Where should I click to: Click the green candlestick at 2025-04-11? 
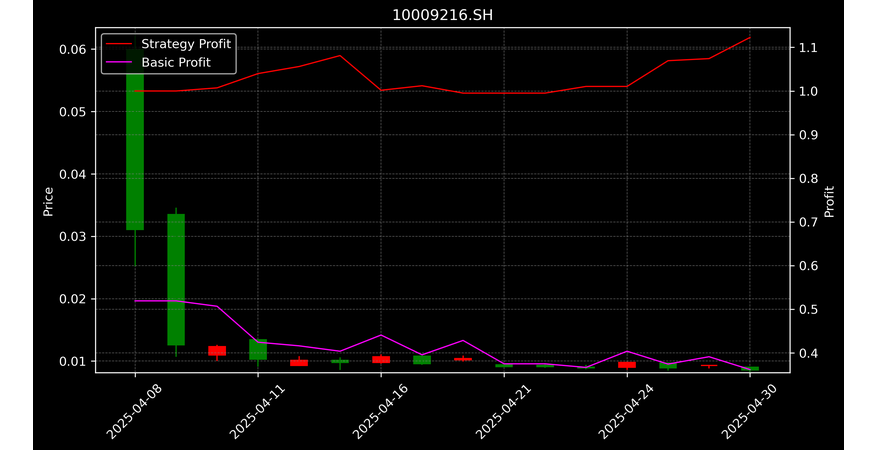(258, 349)
